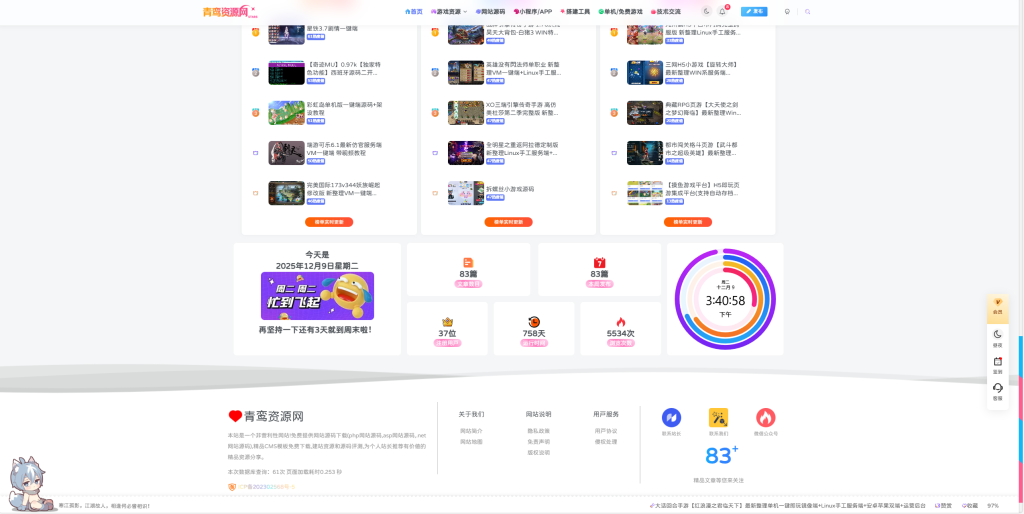Open 都市闯关格斗页游 post link
The width and height of the screenshot is (1024, 514).
(x=703, y=149)
